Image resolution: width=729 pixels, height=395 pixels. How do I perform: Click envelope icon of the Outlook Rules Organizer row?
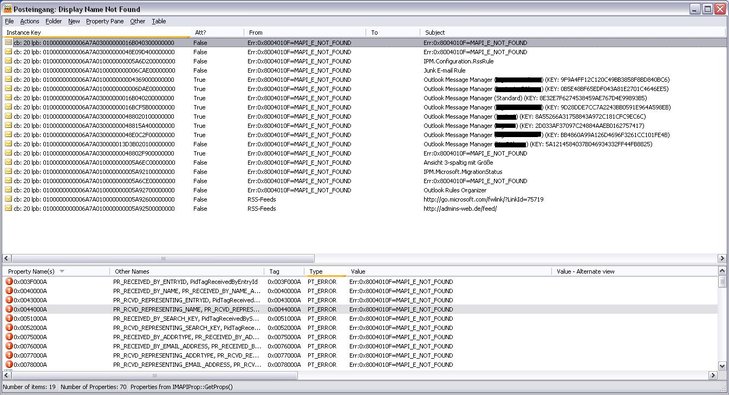tap(8, 190)
